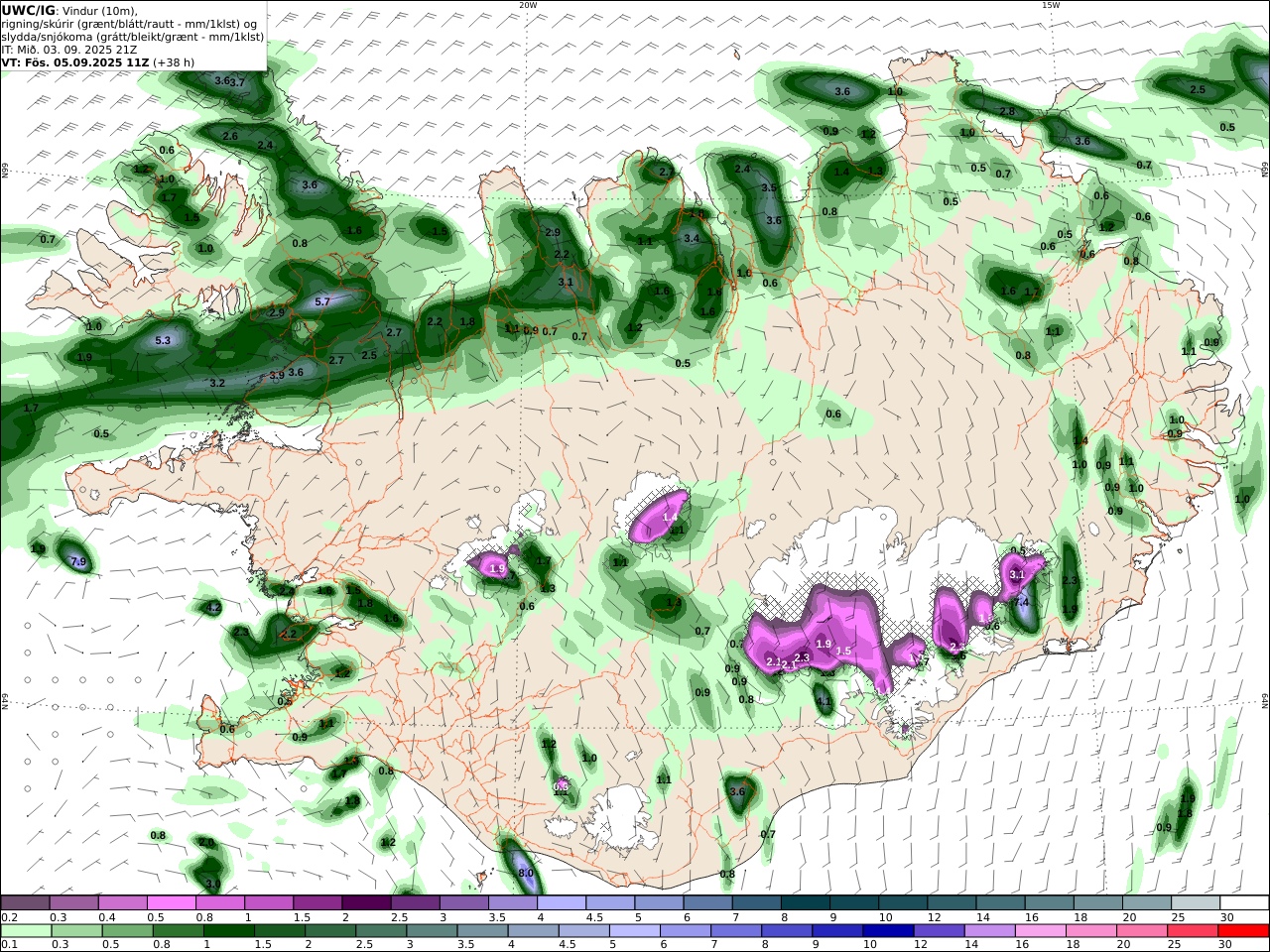Click the palest green rain swatch after 0.1
The width and height of the screenshot is (1270, 952).
25,931
